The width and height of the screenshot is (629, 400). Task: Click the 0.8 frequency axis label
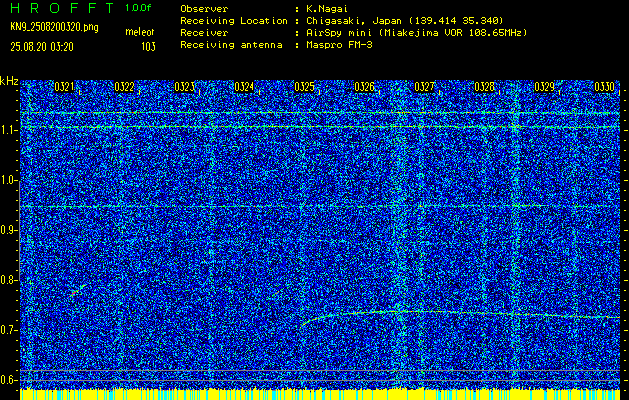(x=9, y=280)
